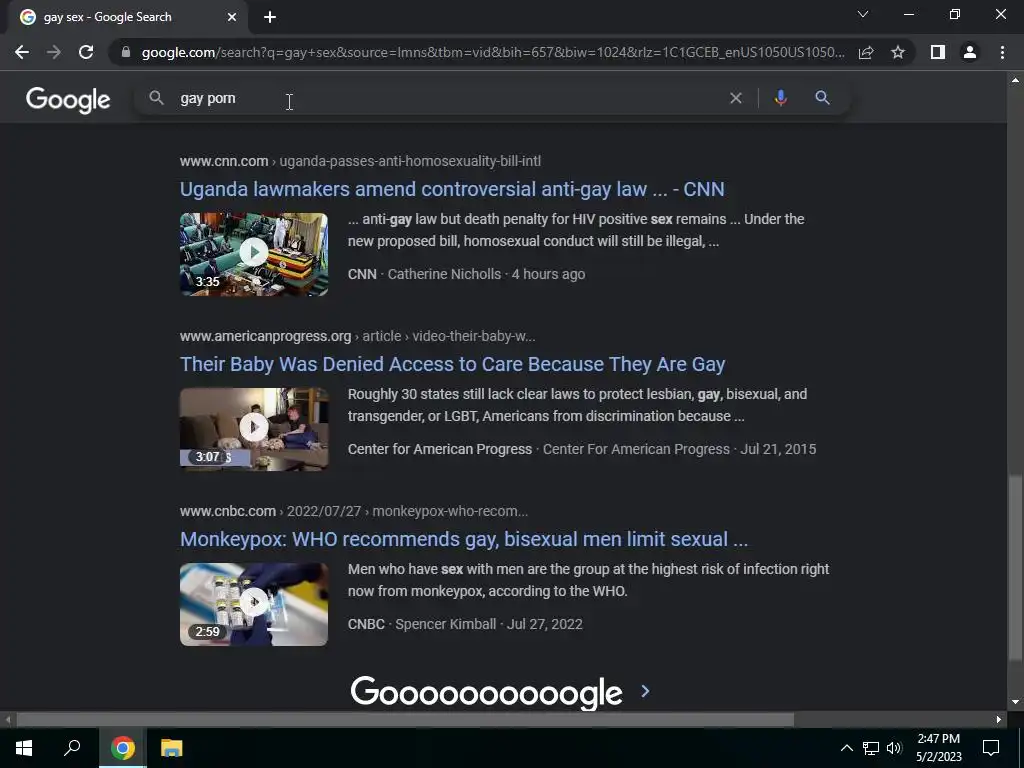Viewport: 1024px width, 768px height.
Task: Open the Uganda lawmakers CNN result link
Action: [452, 189]
